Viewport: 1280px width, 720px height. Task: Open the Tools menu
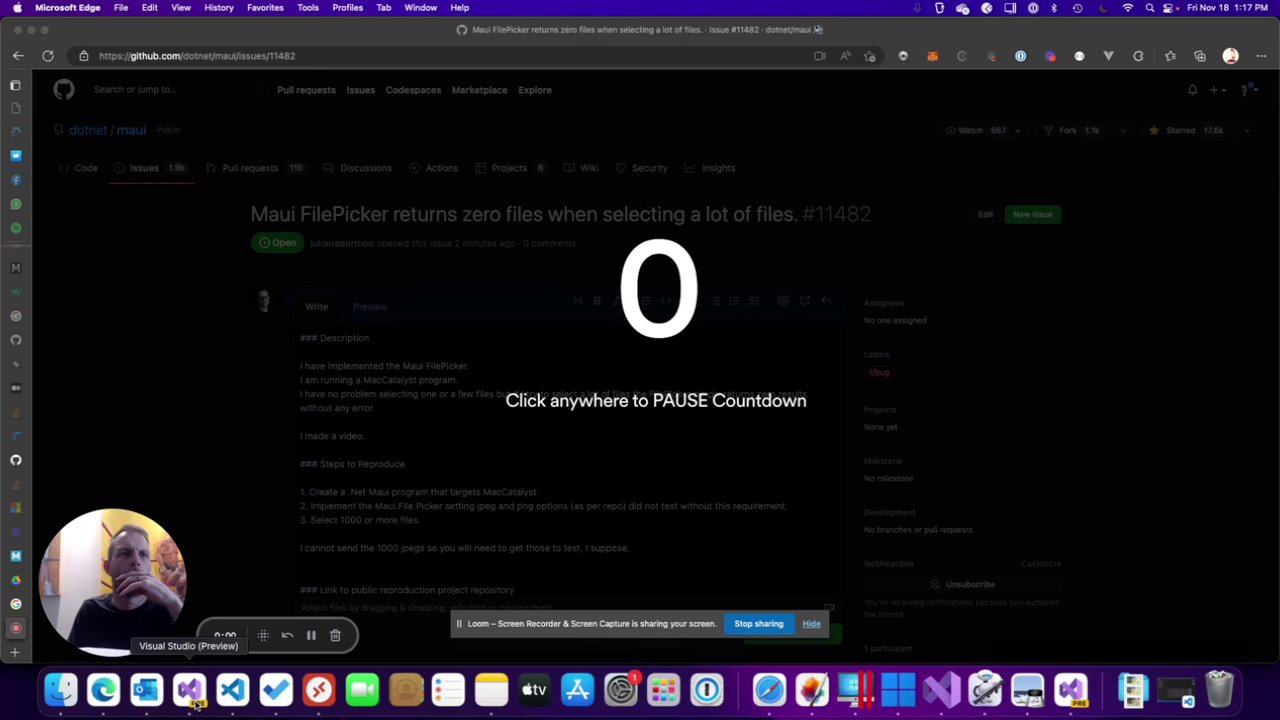click(x=308, y=8)
